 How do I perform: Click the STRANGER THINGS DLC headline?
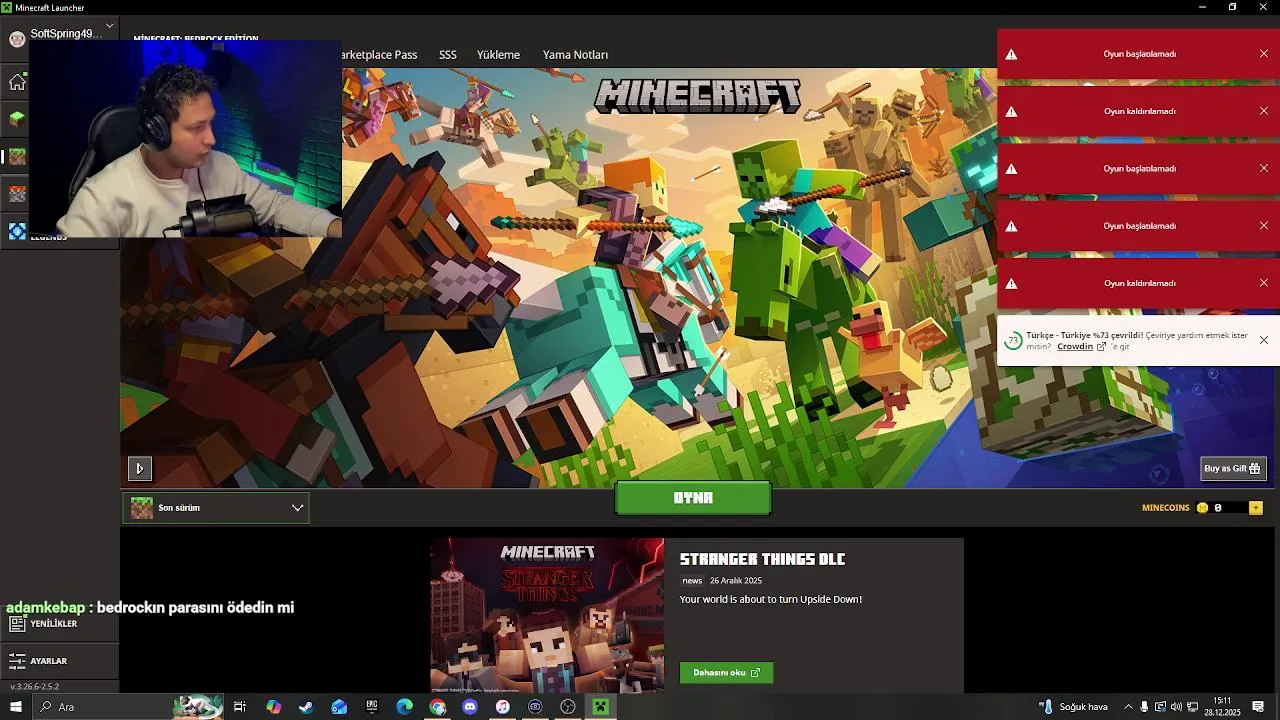763,559
